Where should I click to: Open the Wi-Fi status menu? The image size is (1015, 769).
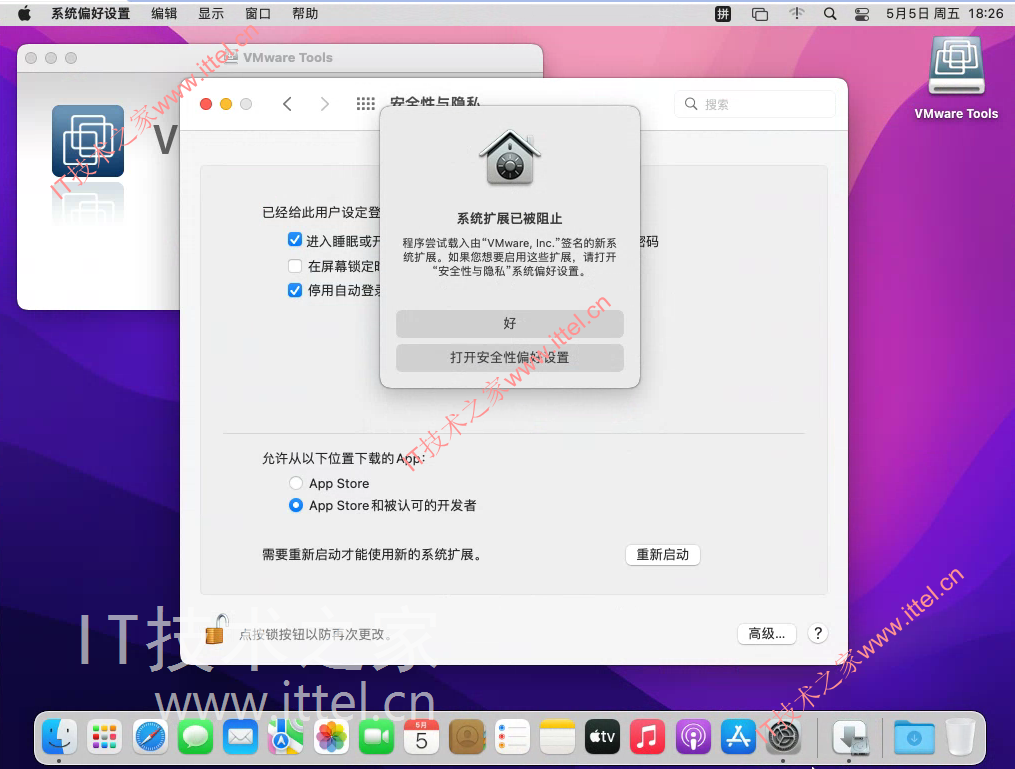click(797, 14)
